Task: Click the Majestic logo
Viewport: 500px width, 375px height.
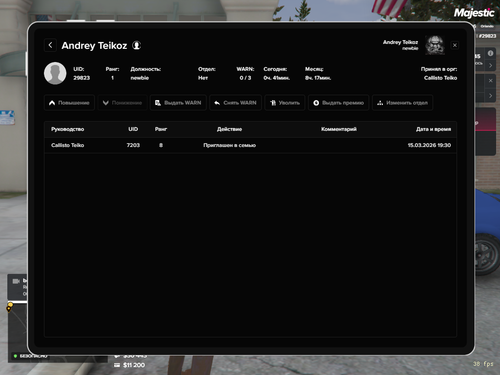Action: tap(474, 13)
